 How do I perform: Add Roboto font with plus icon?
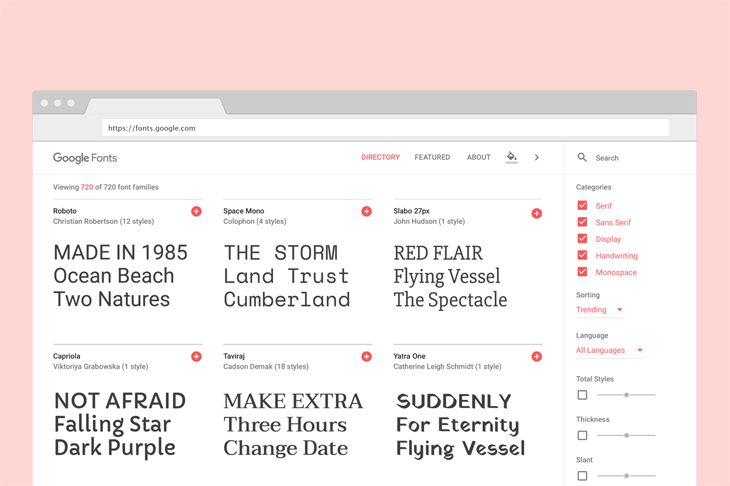(196, 211)
